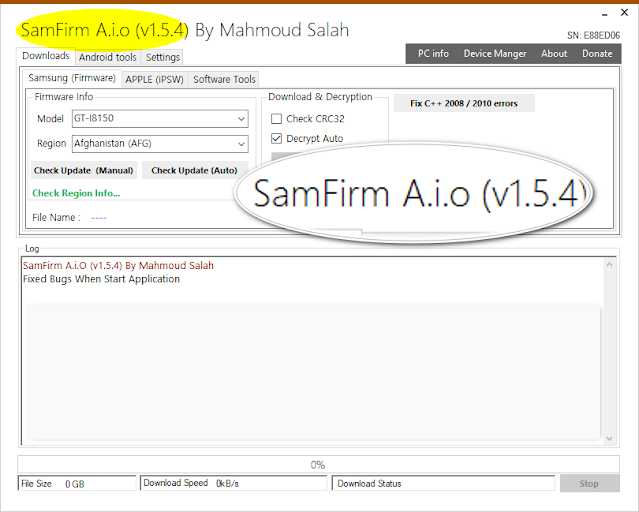Click the 0% download progress bar
Viewport: 639px width, 512px height.
[x=318, y=465]
